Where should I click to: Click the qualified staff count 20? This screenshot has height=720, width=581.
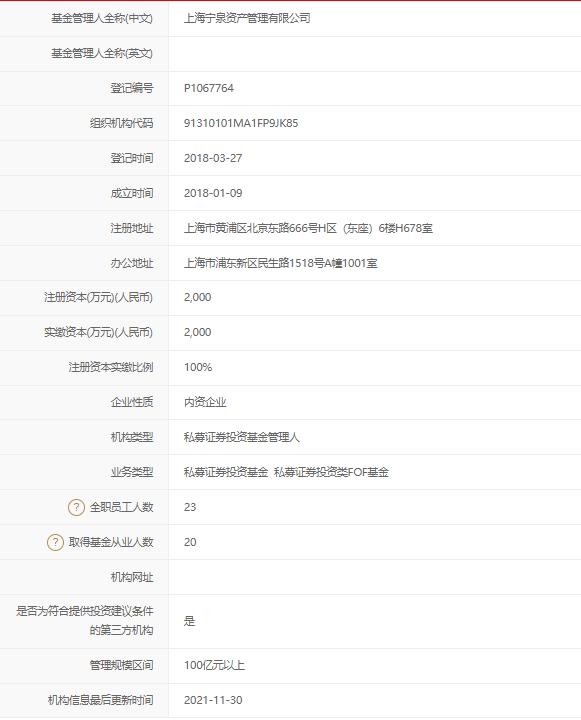(190, 542)
